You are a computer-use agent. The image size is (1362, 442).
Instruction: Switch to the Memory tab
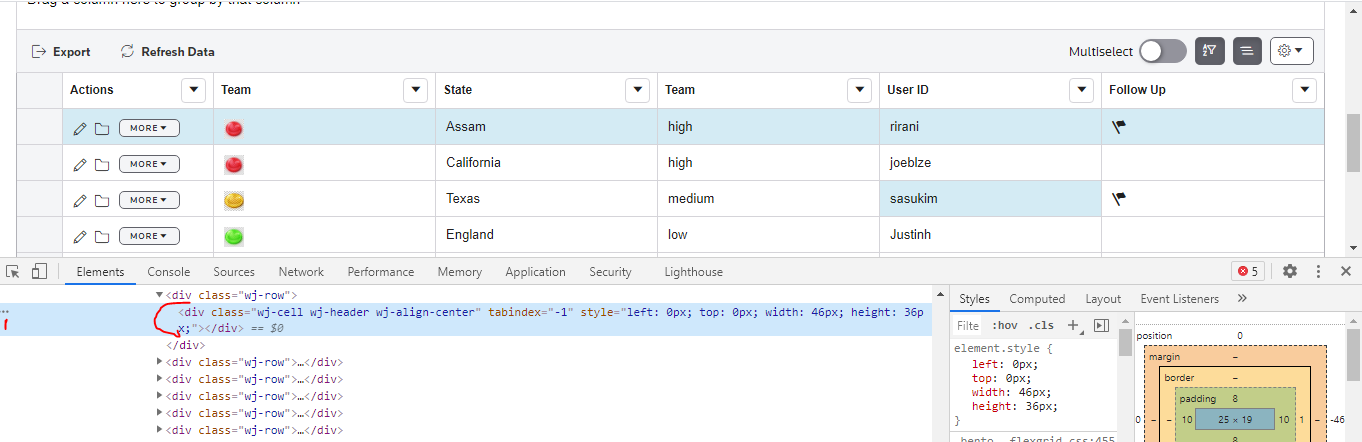point(460,272)
